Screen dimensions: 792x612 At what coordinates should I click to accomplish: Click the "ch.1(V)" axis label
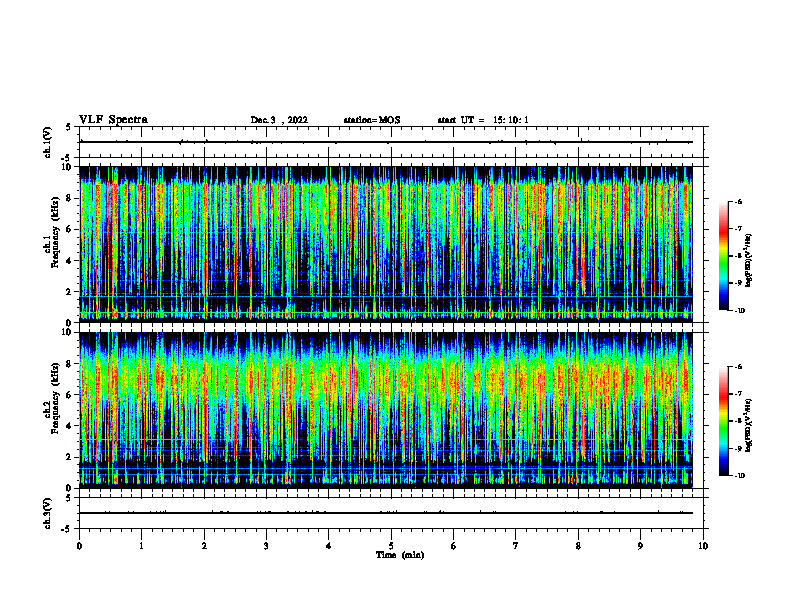click(48, 142)
